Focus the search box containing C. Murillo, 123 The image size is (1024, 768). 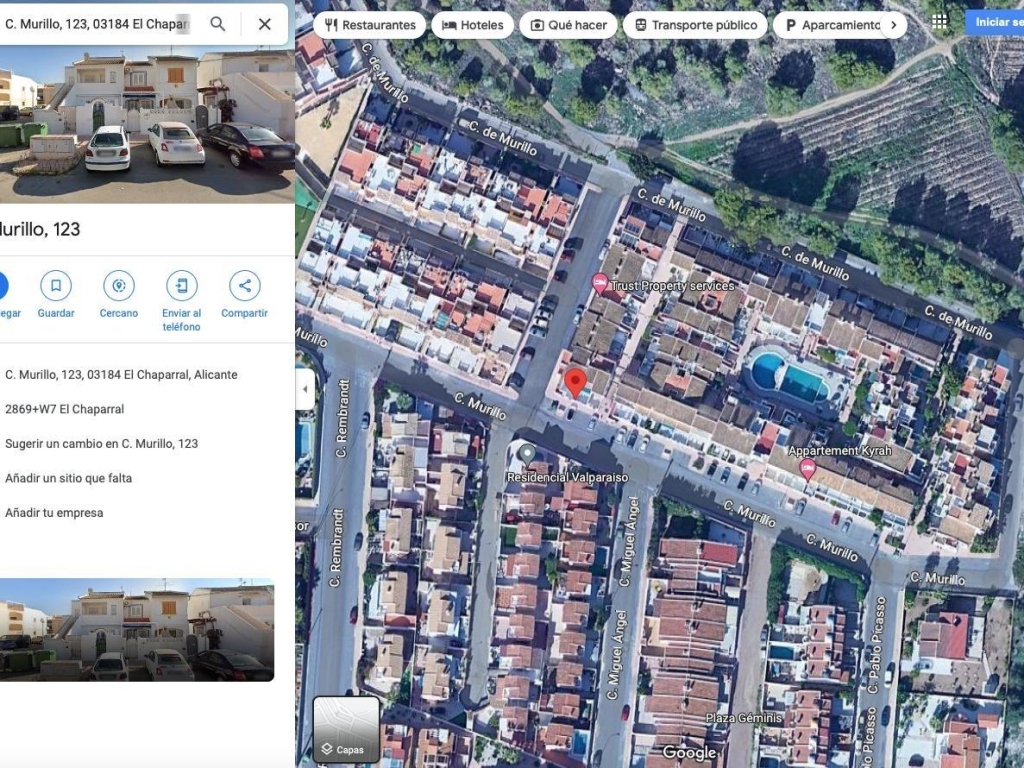98,24
